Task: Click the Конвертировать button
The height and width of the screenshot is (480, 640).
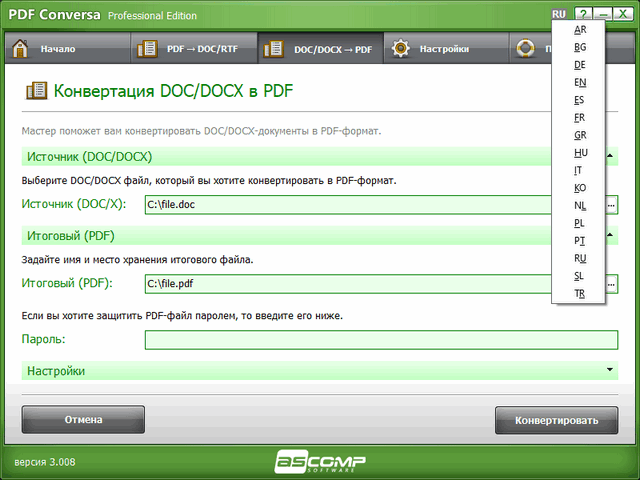Action: (556, 420)
